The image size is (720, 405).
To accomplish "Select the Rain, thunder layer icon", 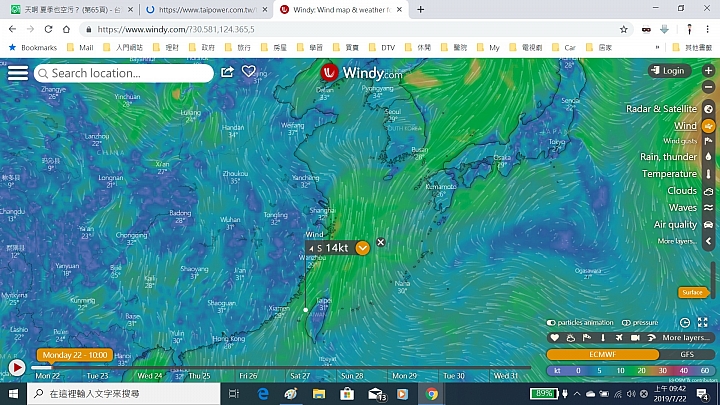I will point(709,157).
